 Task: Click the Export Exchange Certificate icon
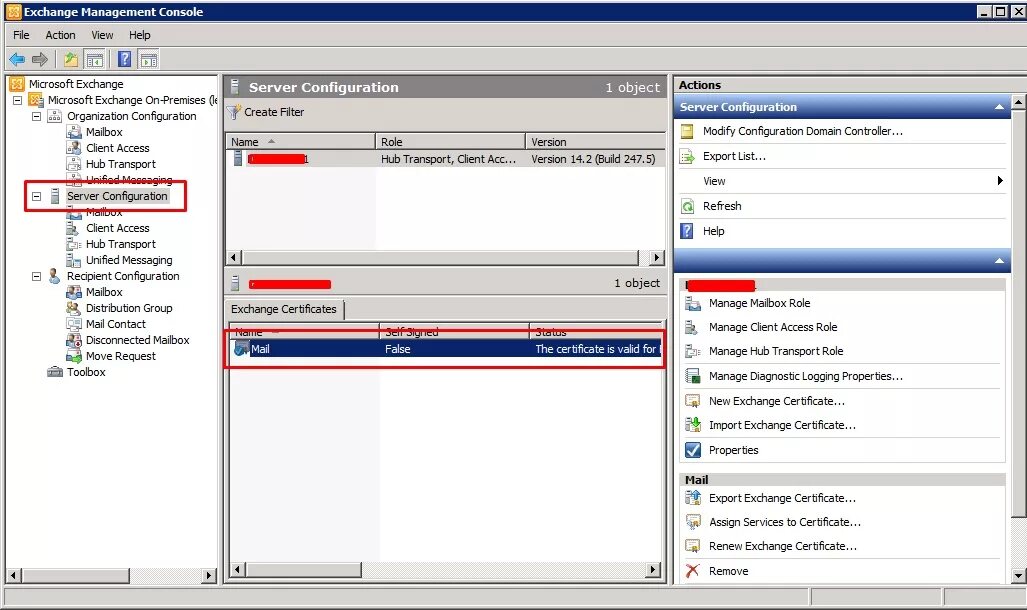point(692,498)
